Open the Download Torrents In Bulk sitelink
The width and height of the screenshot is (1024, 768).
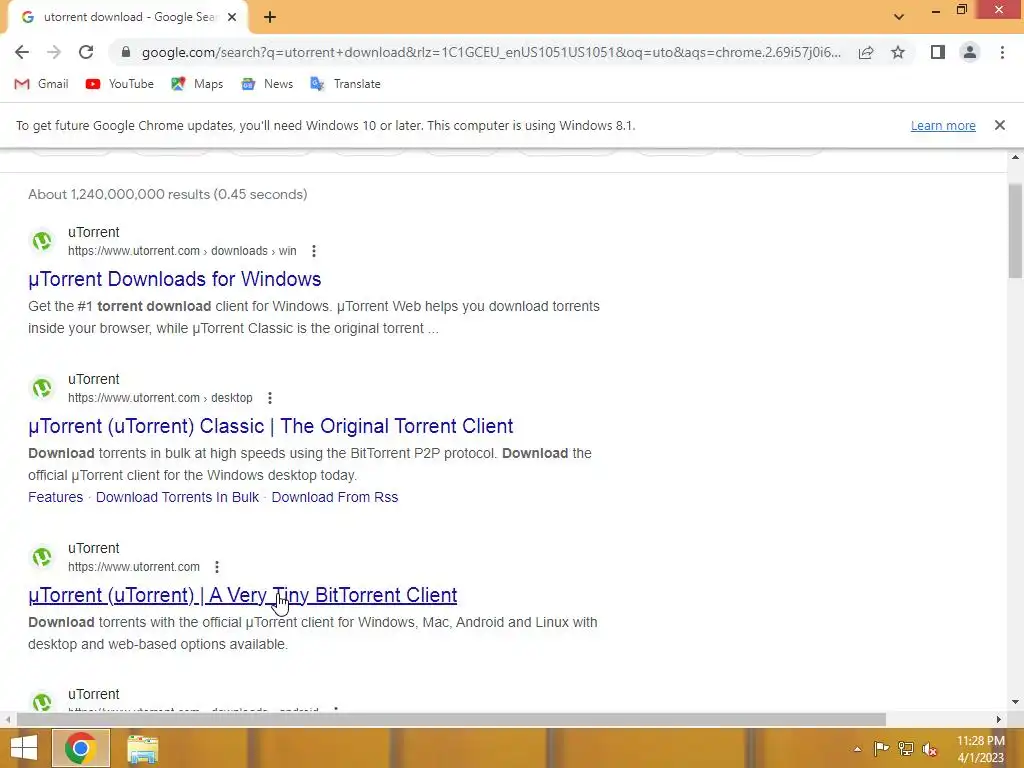point(178,497)
